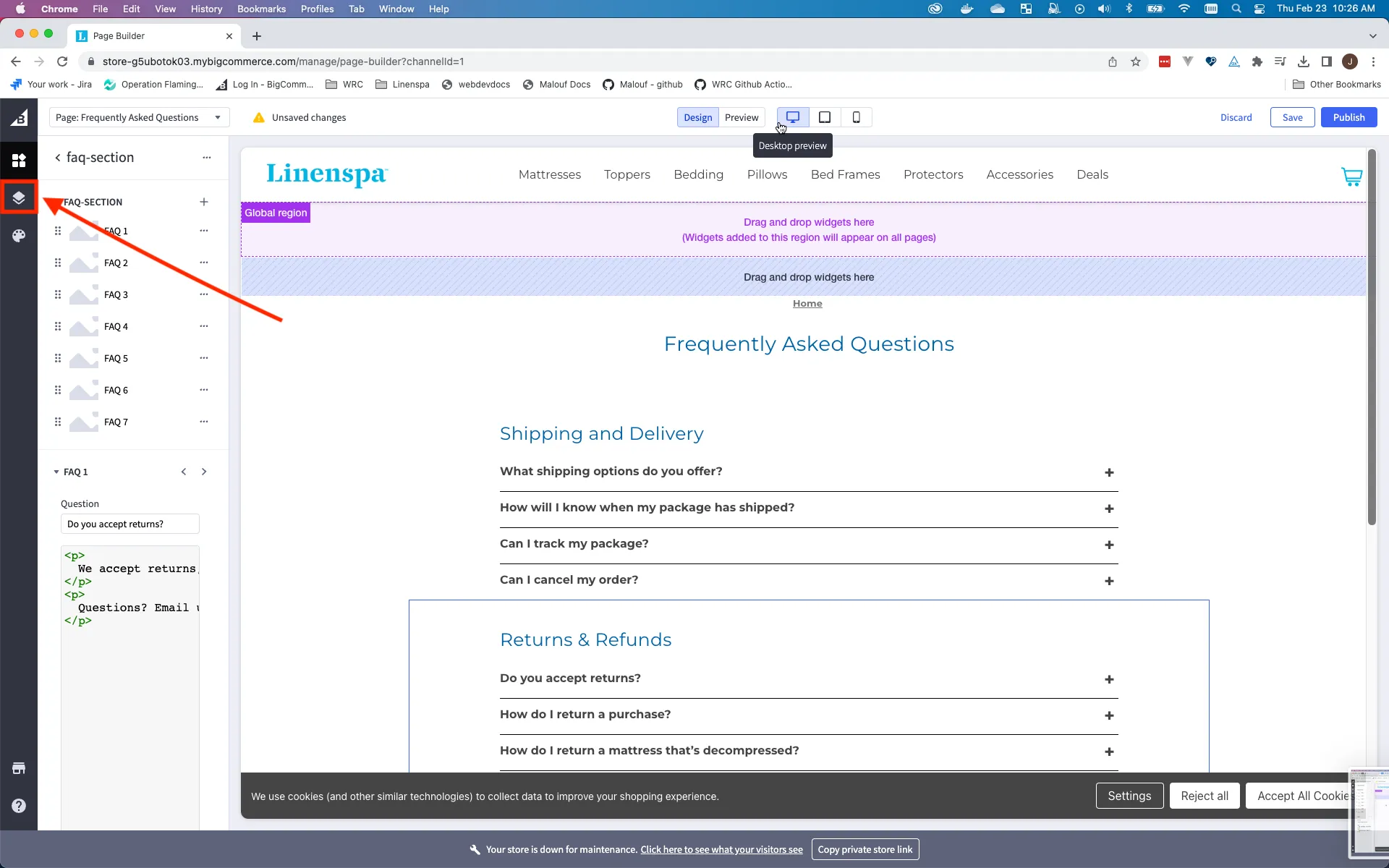Switch to the Preview tab
The width and height of the screenshot is (1389, 868).
[x=742, y=116]
